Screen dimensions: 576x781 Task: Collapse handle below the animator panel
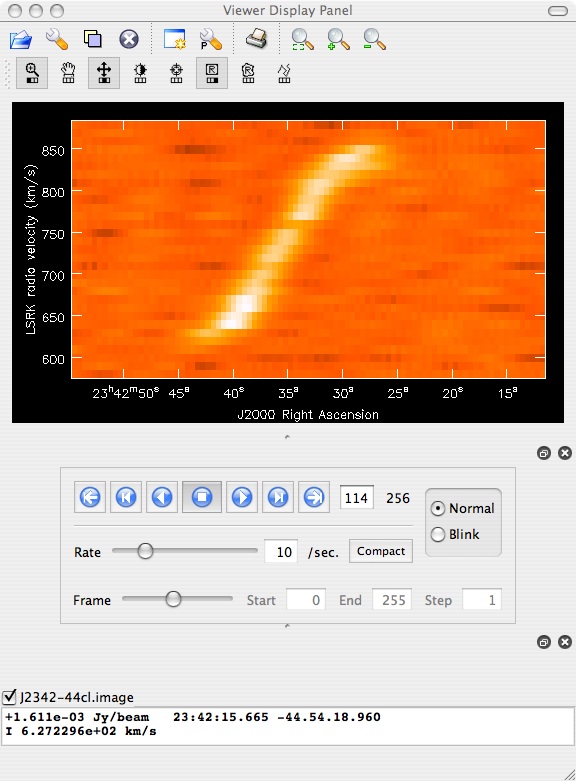pyautogui.click(x=287, y=626)
